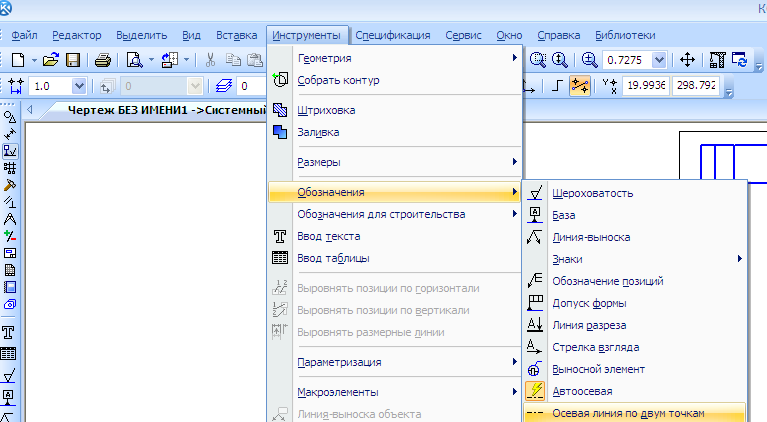
Task: Select Шероховатость in the submenu
Action: (x=635, y=193)
